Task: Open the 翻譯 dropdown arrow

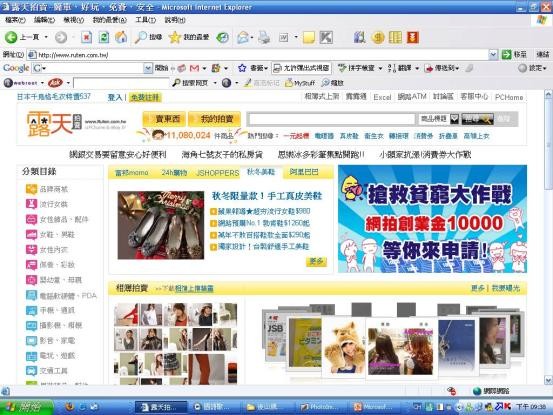Action: coord(417,68)
